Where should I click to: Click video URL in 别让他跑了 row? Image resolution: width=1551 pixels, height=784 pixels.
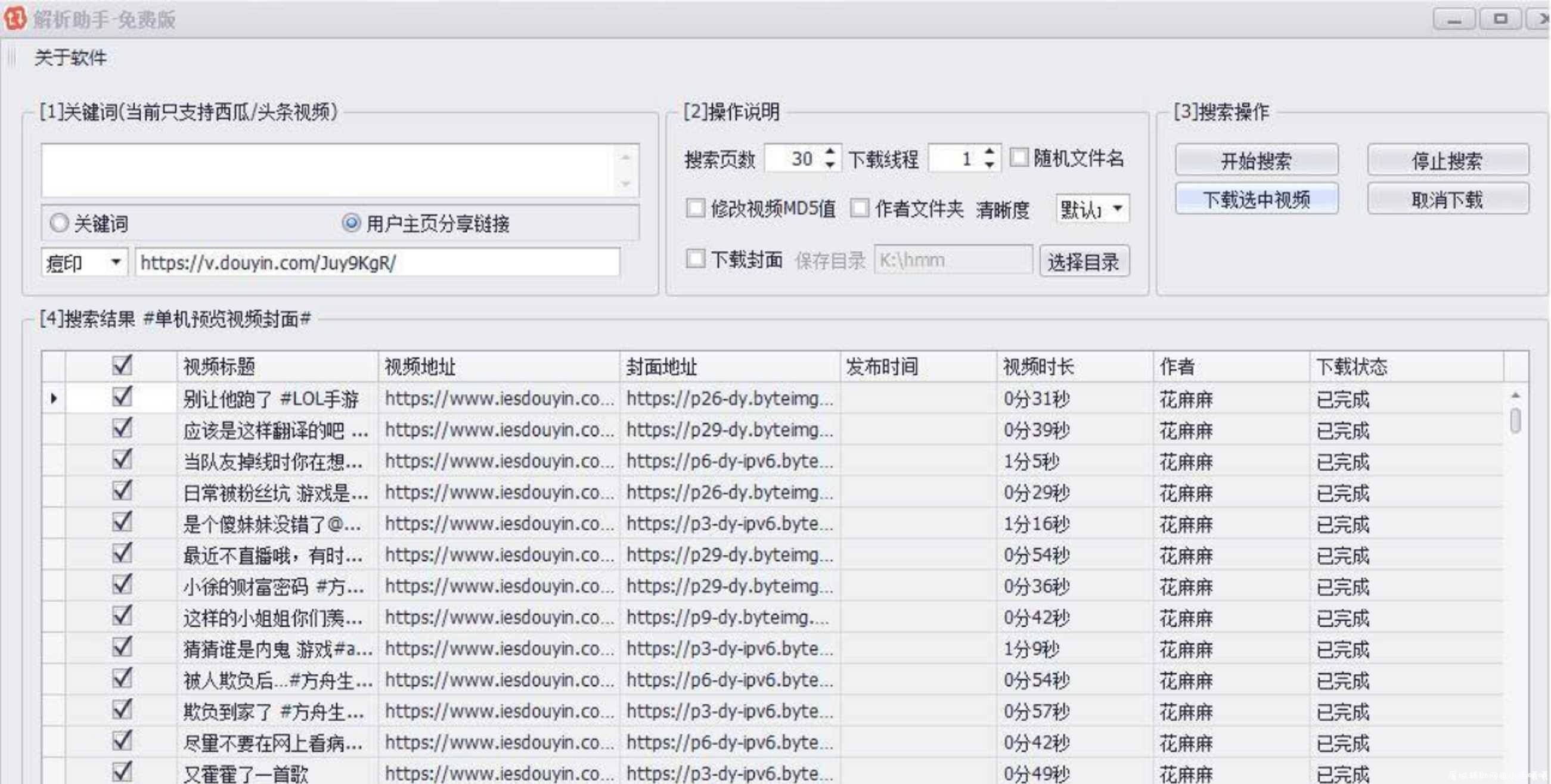click(499, 399)
